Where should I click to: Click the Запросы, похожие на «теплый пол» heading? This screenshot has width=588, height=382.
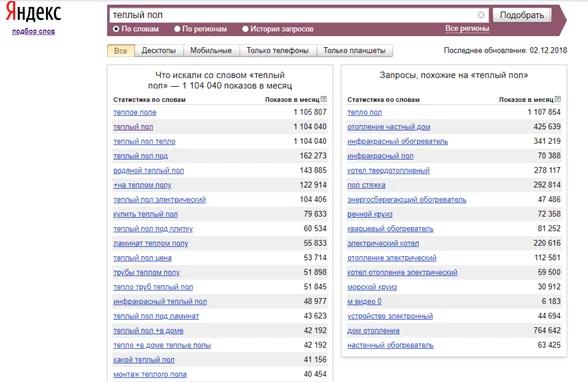click(x=454, y=75)
